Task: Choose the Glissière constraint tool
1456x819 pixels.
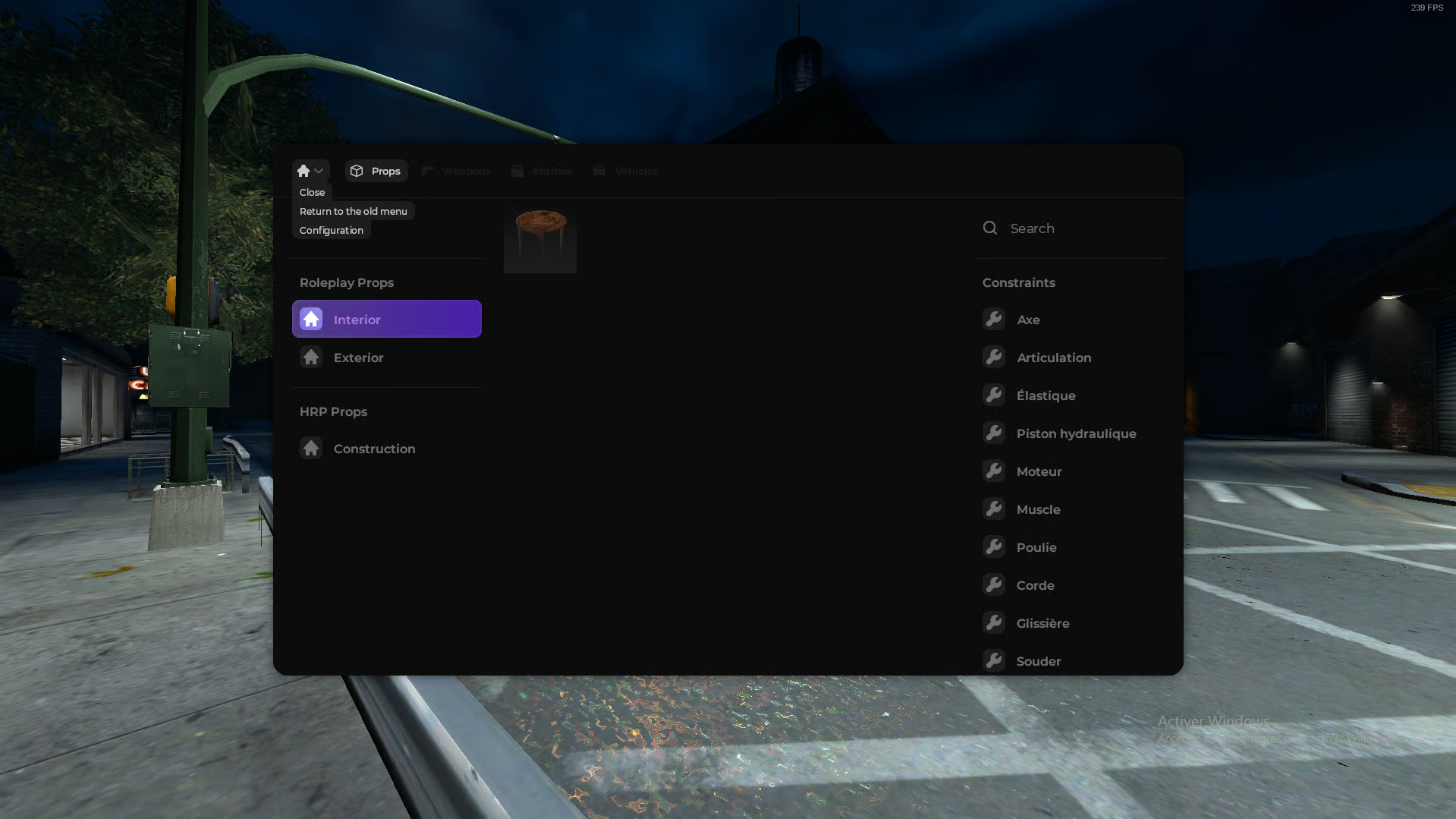Action: coord(1071,622)
